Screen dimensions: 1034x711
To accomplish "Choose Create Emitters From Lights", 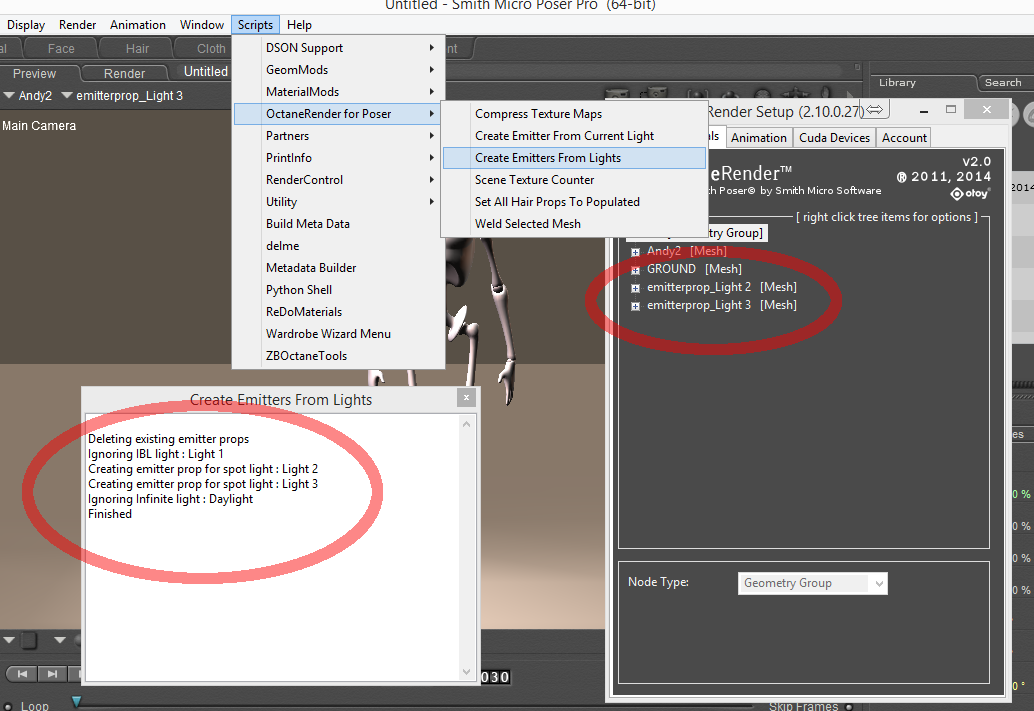I will coord(574,158).
